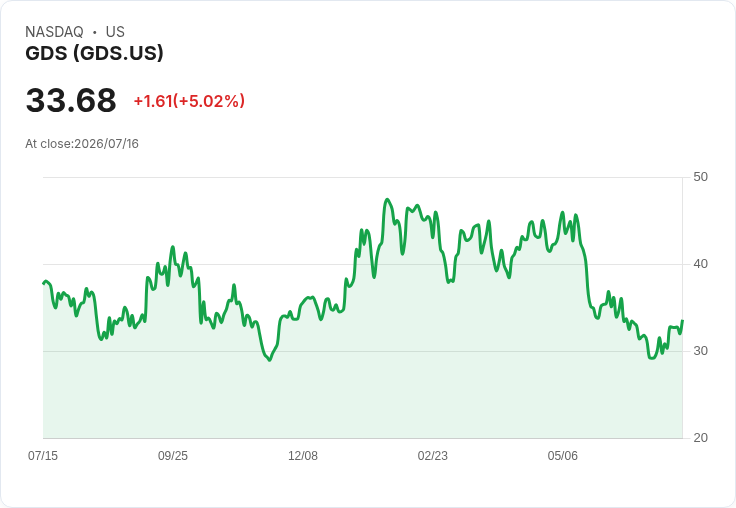Screen dimensions: 736x508
Task: Click the 07/15 date axis label
Action: point(43,456)
